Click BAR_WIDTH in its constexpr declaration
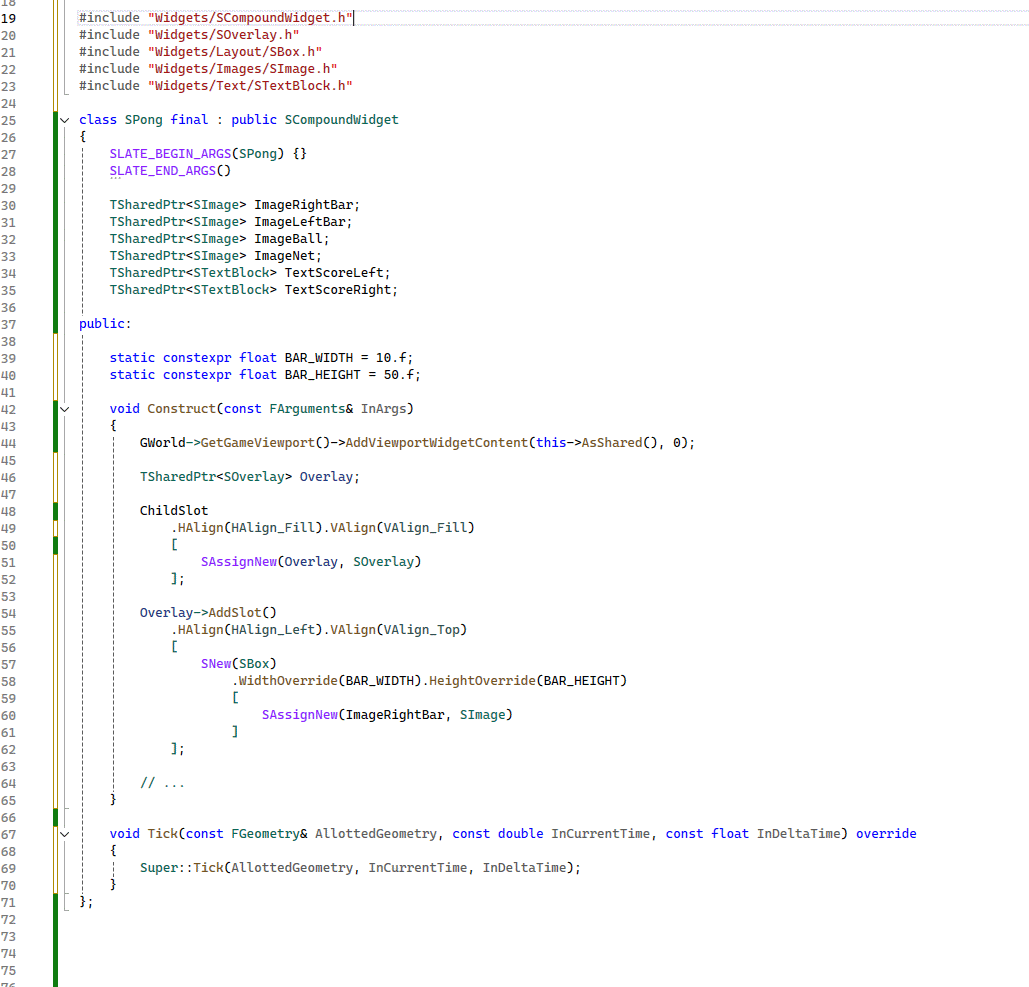 click(318, 358)
